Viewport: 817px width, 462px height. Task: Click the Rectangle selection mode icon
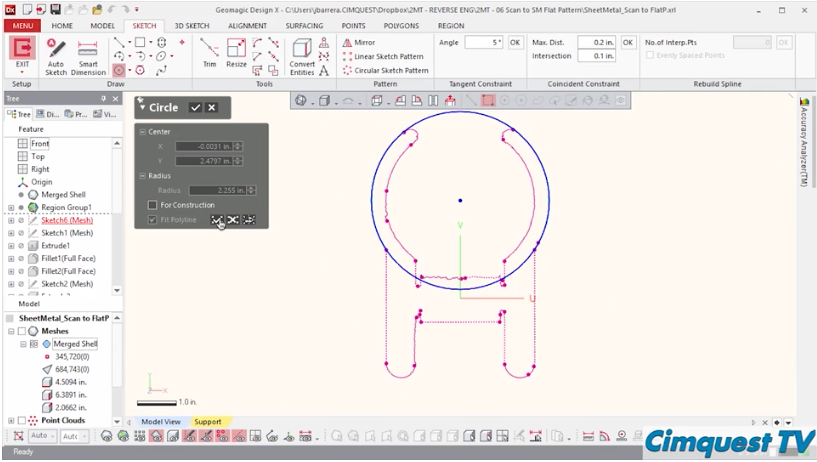click(x=488, y=101)
